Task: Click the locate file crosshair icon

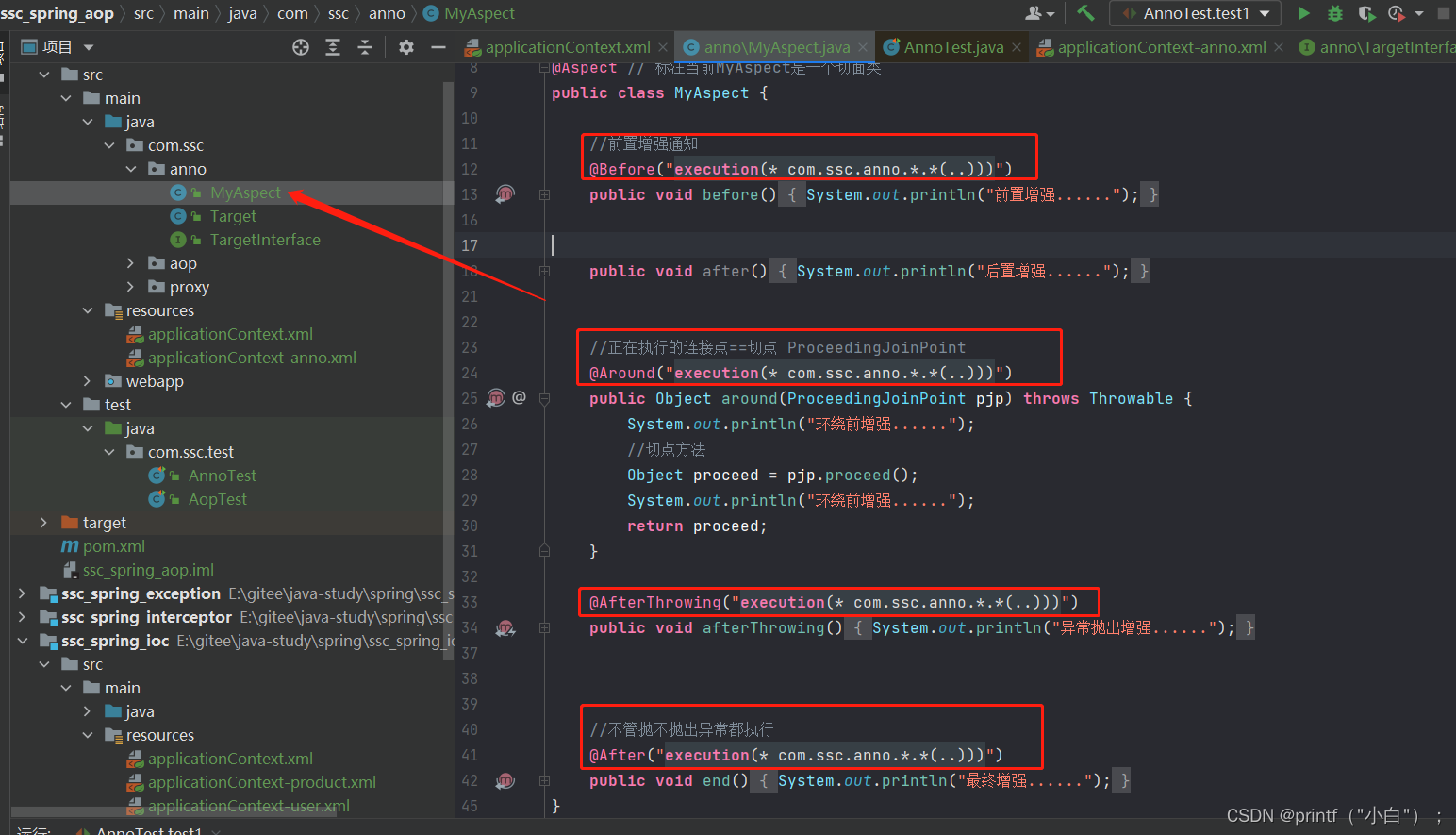Action: [301, 47]
